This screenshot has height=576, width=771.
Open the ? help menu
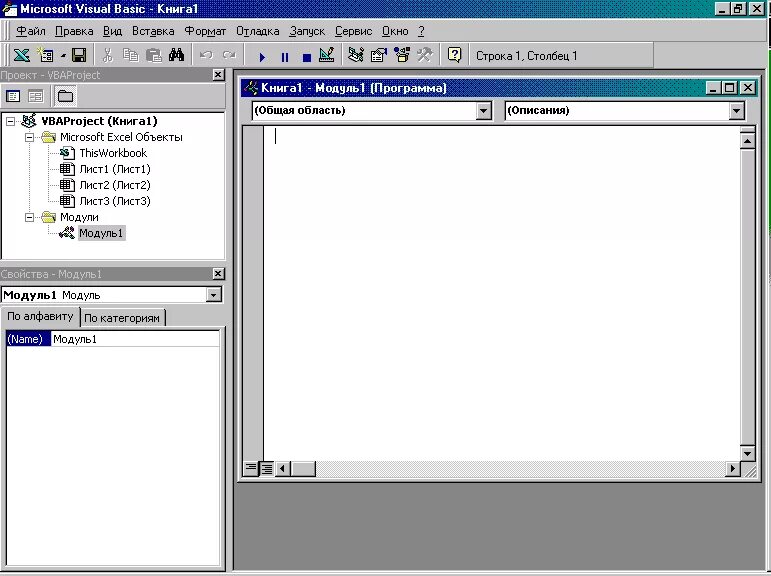(x=421, y=31)
